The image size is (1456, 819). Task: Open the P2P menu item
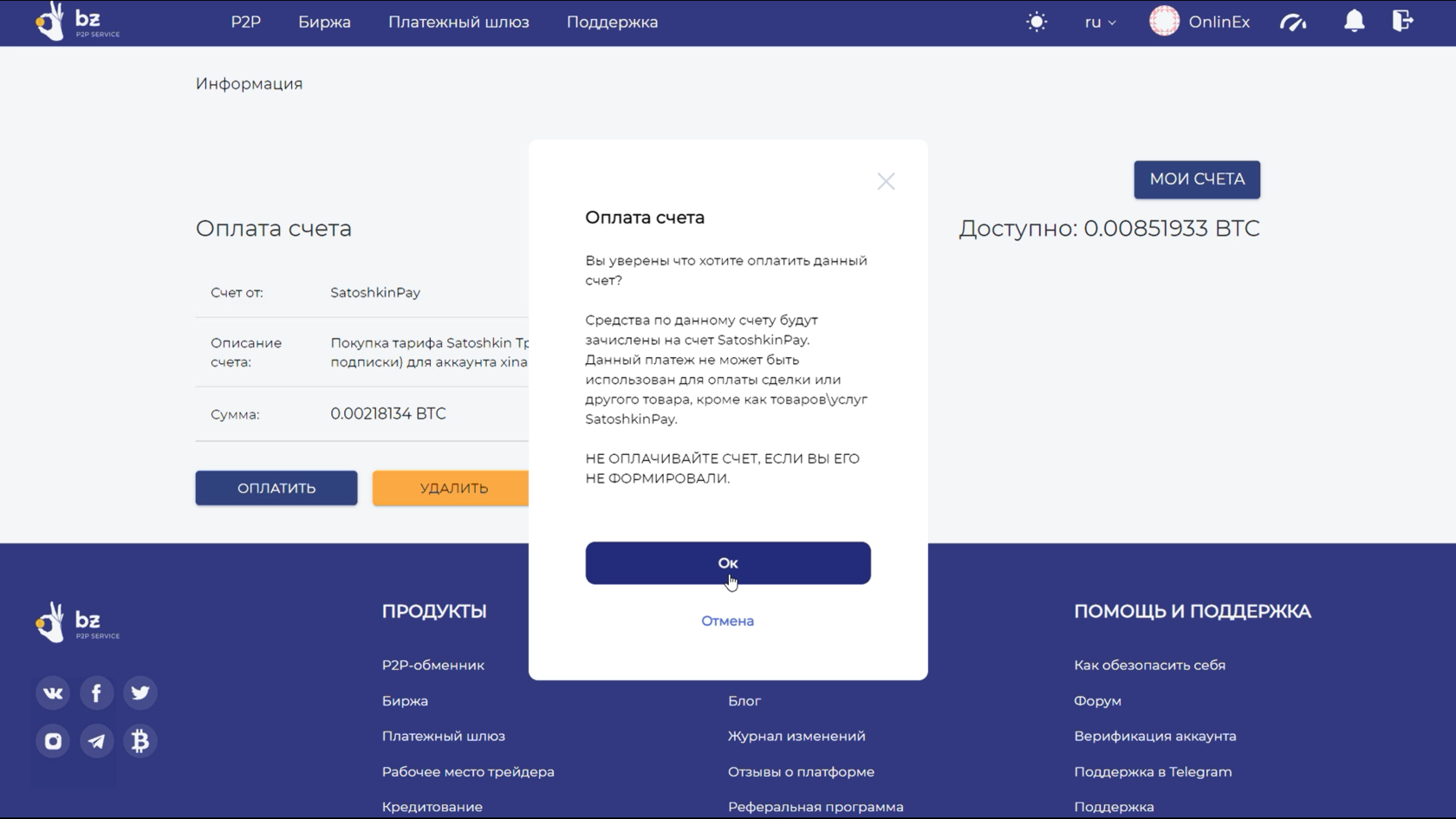click(245, 23)
